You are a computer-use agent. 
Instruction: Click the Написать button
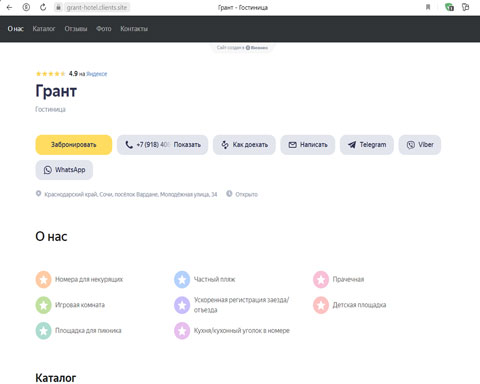[x=308, y=145]
